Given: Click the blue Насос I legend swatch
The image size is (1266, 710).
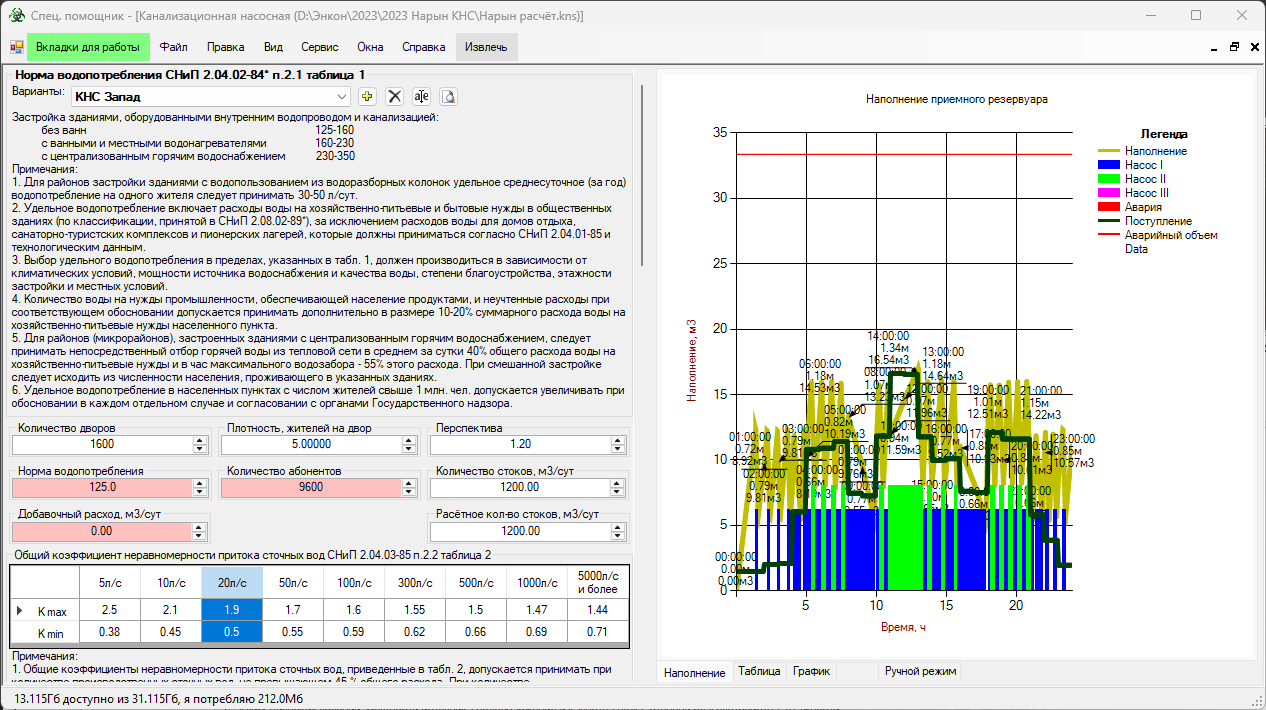Looking at the screenshot, I should coord(1107,165).
